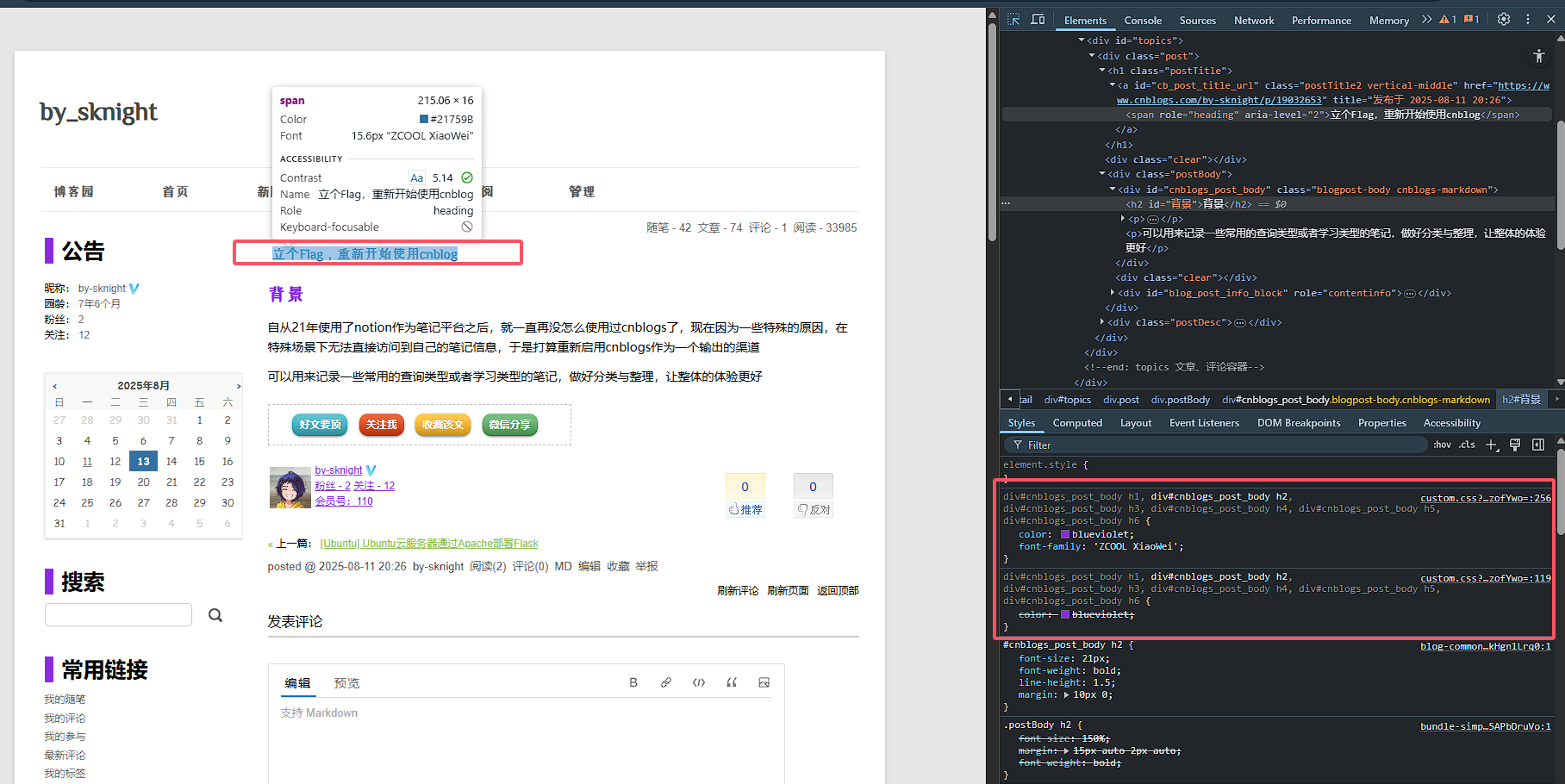This screenshot has height=784, width=1565.
Task: Click the sidebar search text box
Action: [118, 615]
